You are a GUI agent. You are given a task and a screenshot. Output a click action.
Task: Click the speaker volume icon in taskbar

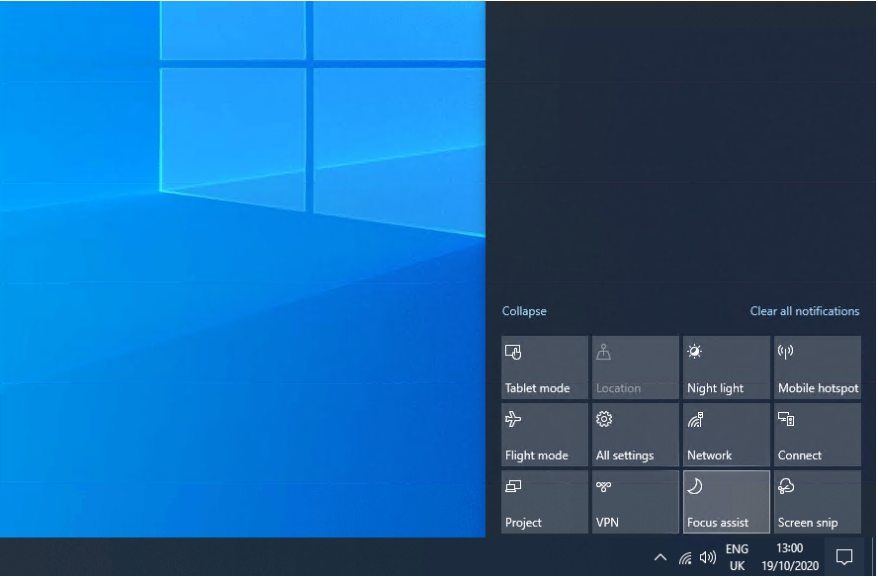708,557
